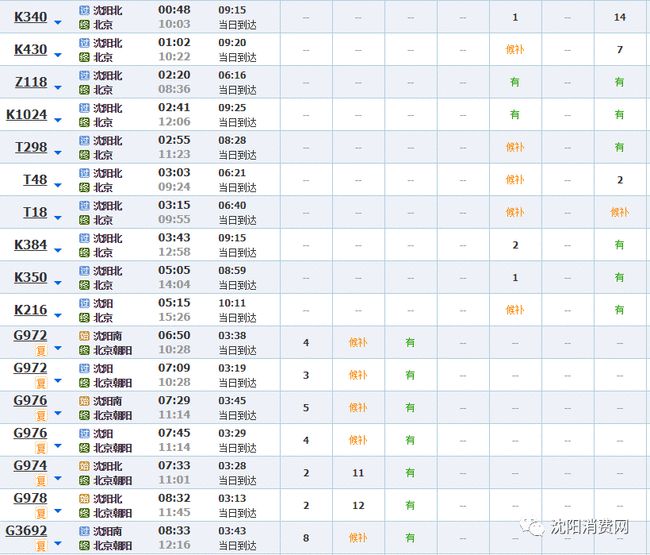Click the 候补 cell in G3692 row

tap(358, 538)
